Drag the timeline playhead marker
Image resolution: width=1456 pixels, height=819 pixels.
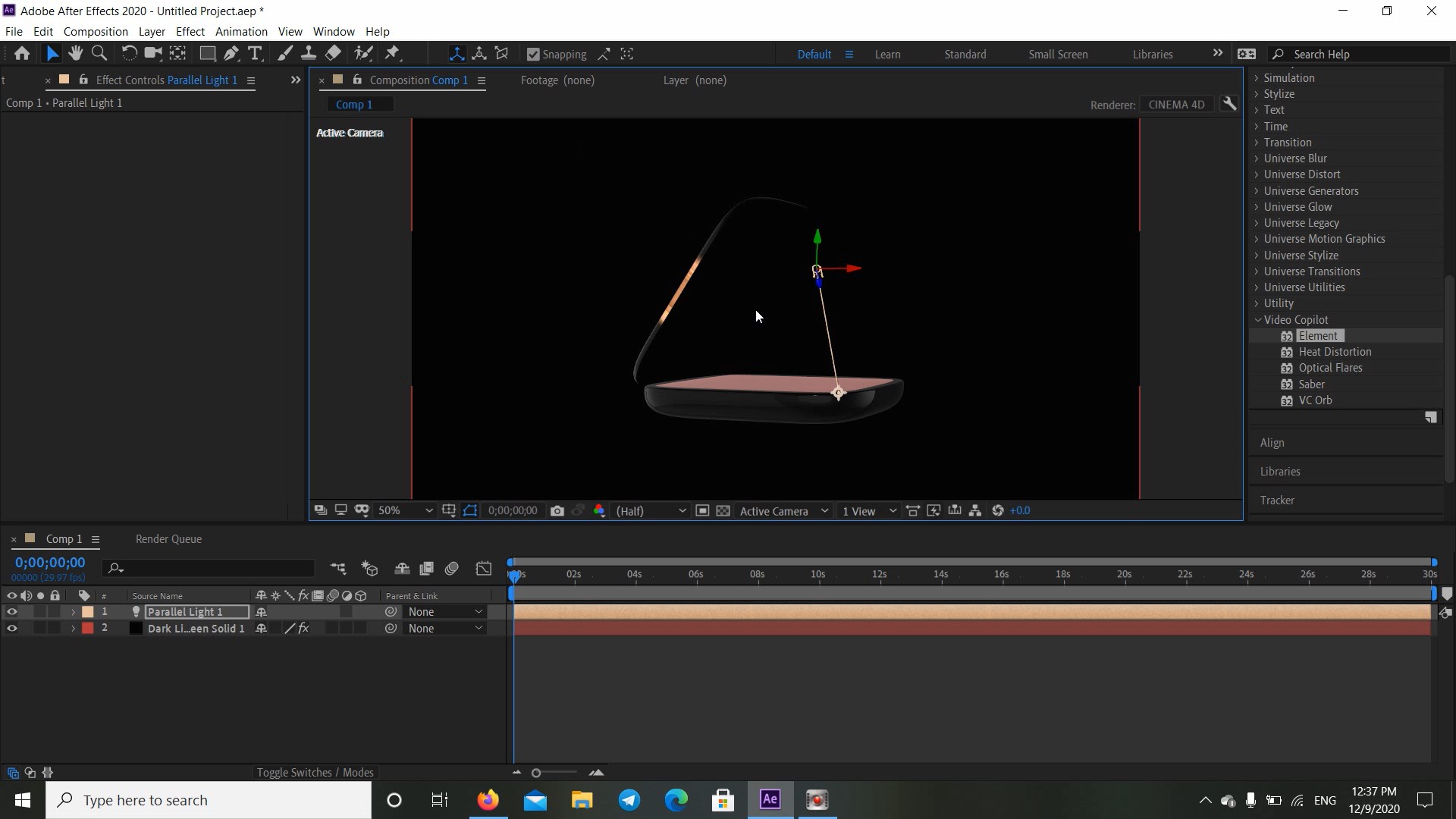(x=513, y=574)
